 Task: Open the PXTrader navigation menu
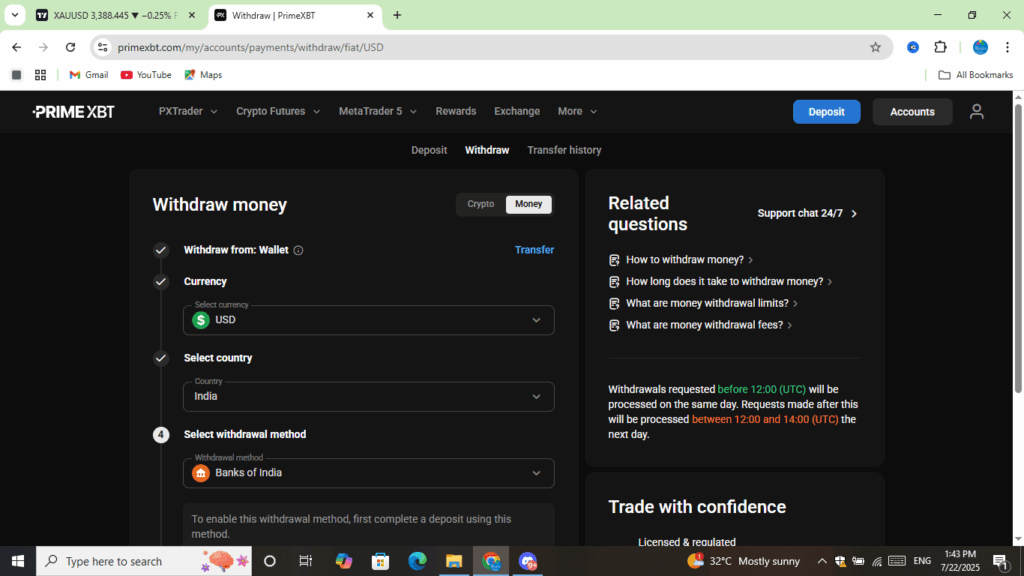(x=187, y=111)
